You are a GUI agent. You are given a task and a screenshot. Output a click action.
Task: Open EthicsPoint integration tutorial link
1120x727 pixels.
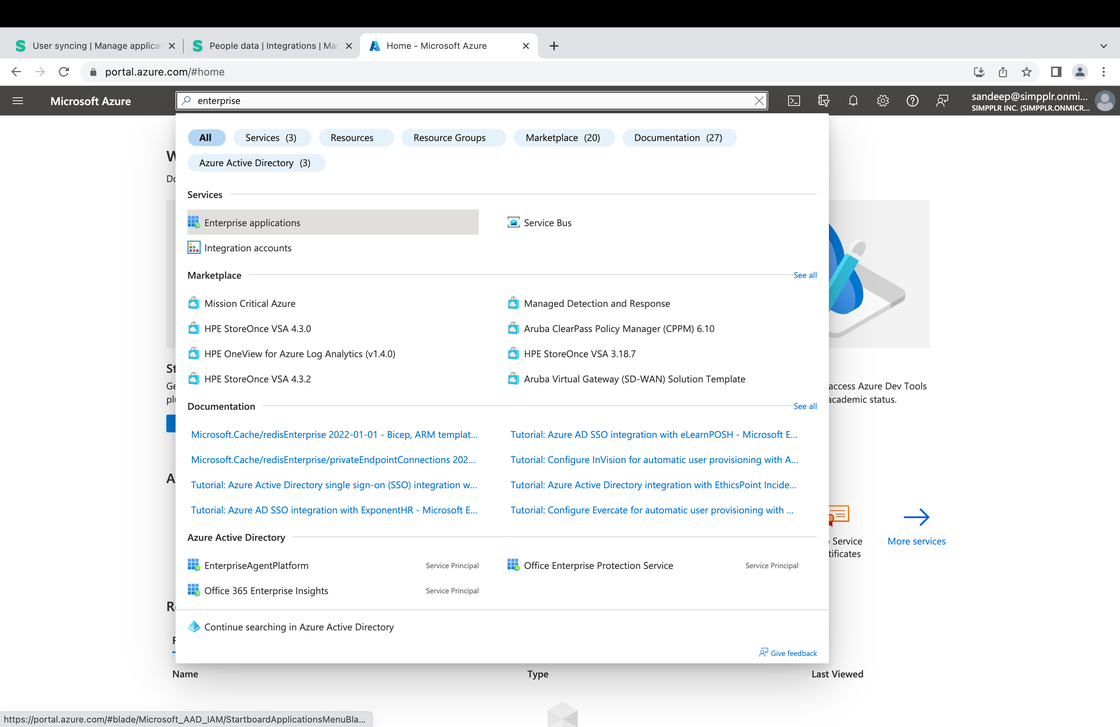[653, 485]
